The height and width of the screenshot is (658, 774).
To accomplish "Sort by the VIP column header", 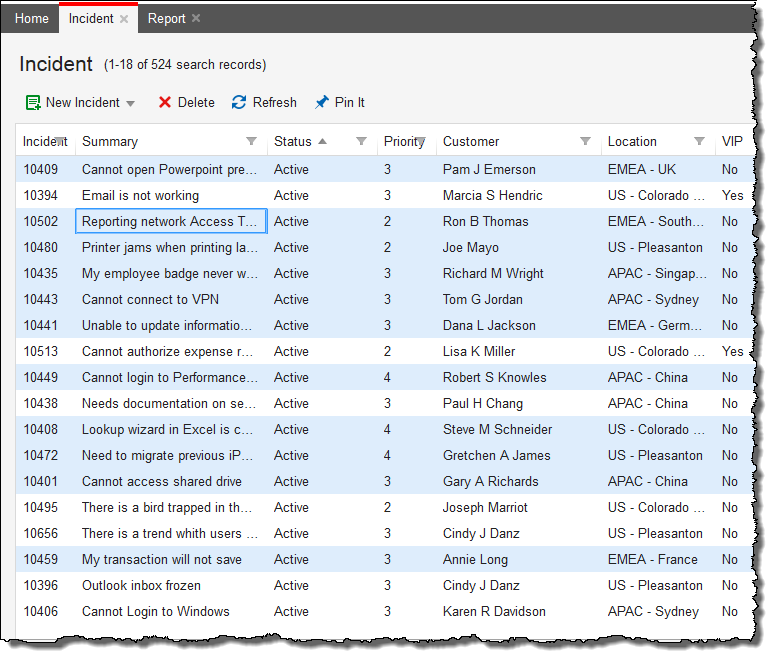I will click(732, 142).
